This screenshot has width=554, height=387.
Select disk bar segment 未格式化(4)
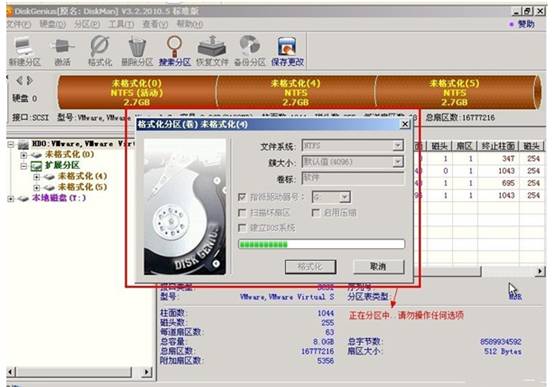(296, 92)
